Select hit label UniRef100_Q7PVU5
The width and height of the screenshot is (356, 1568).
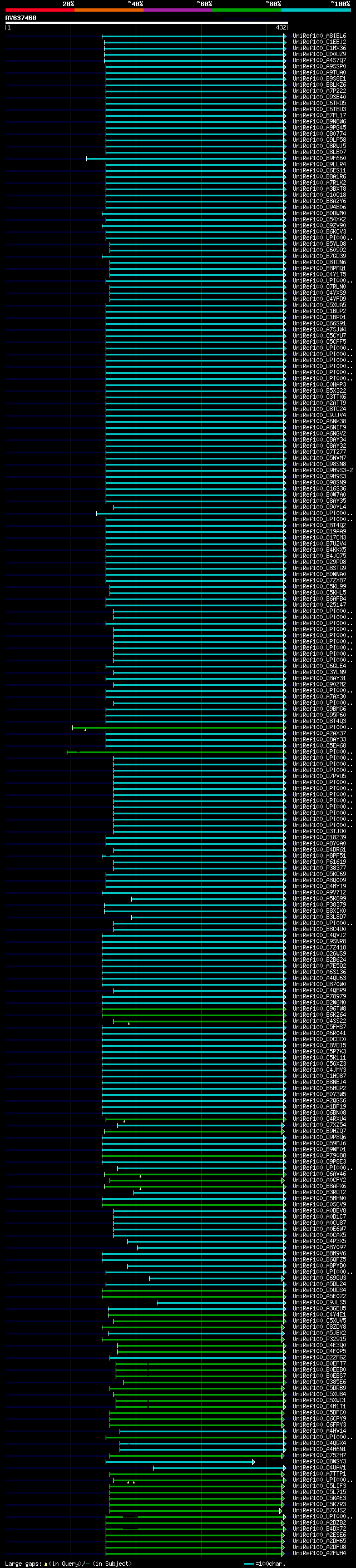(x=319, y=776)
